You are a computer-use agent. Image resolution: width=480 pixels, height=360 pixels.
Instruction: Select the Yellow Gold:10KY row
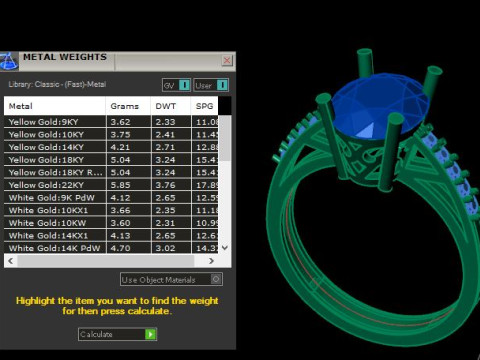tap(111, 134)
